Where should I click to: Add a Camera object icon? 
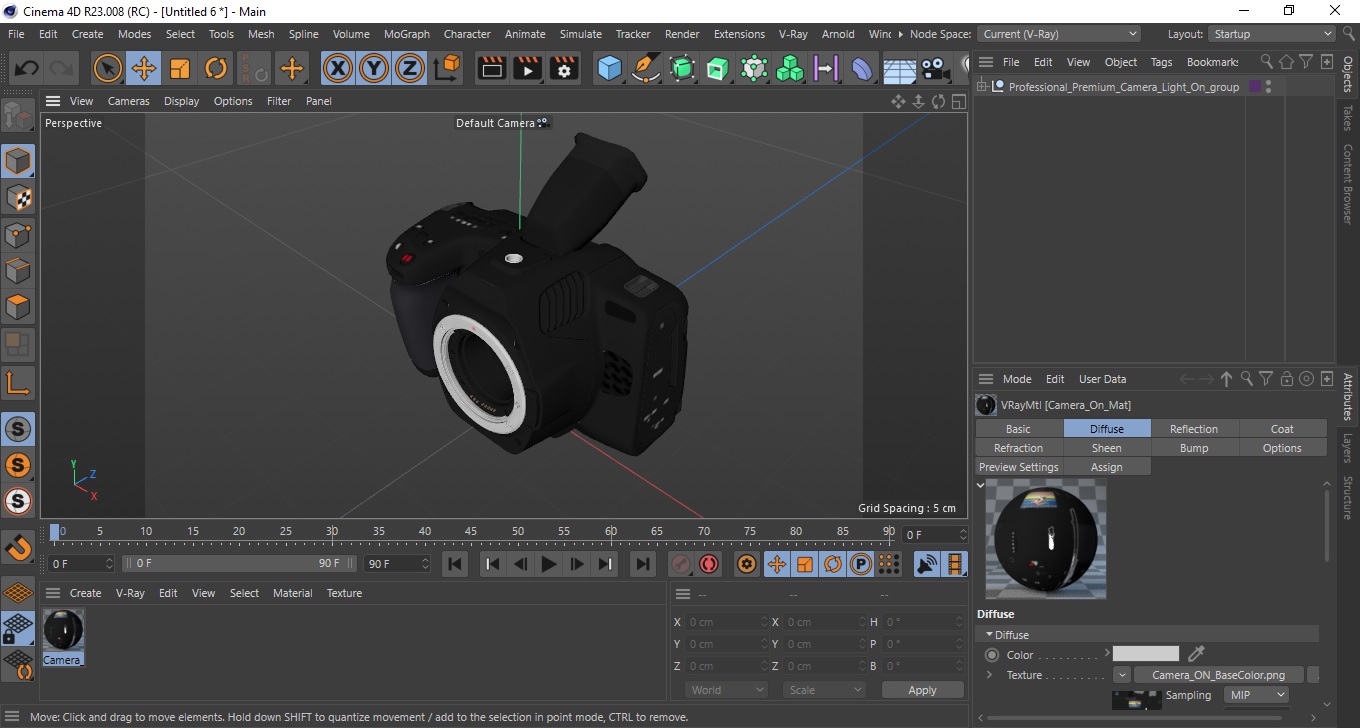pyautogui.click(x=935, y=69)
